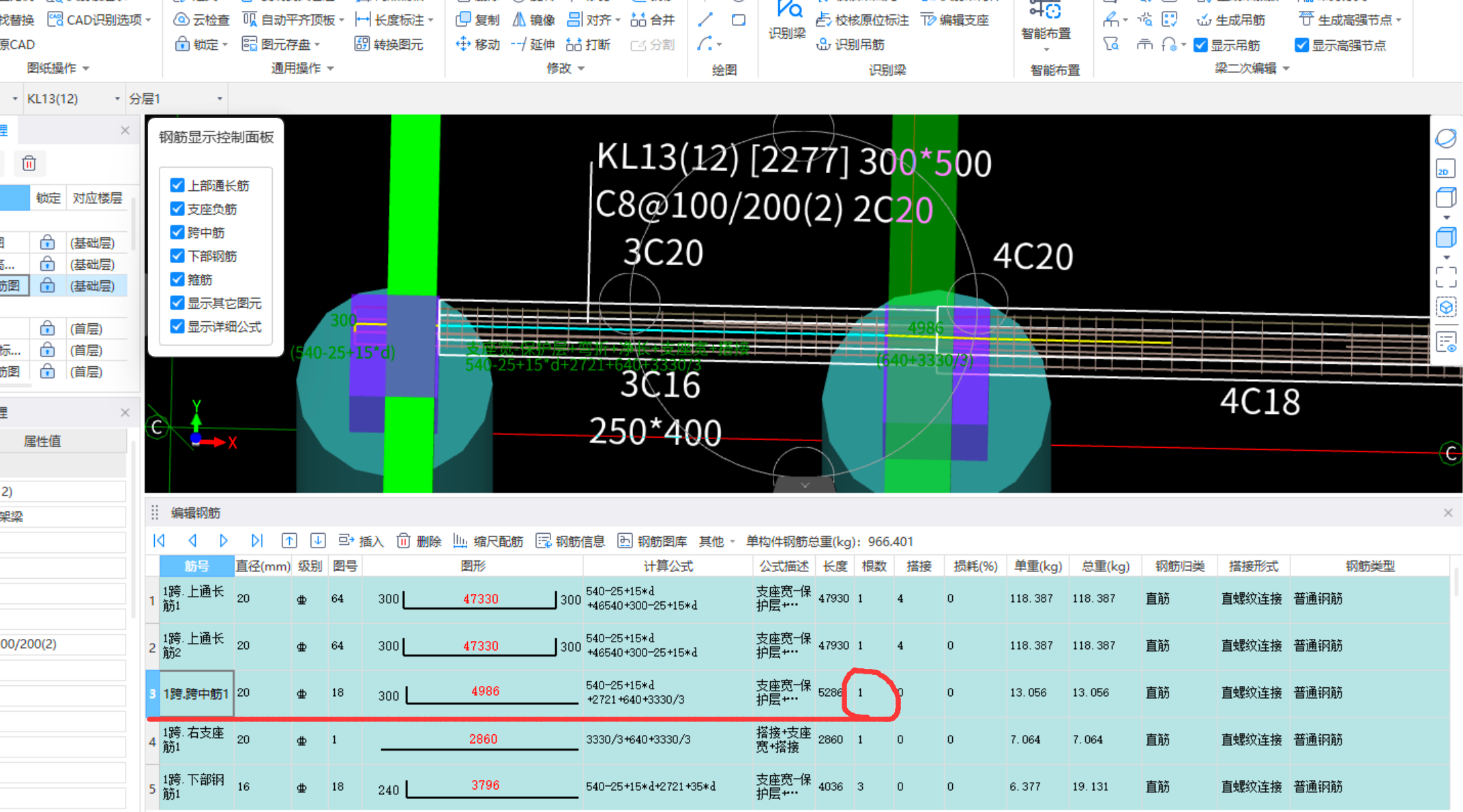Click 缩尺配筋 button
The height and width of the screenshot is (812, 1463).
488,541
